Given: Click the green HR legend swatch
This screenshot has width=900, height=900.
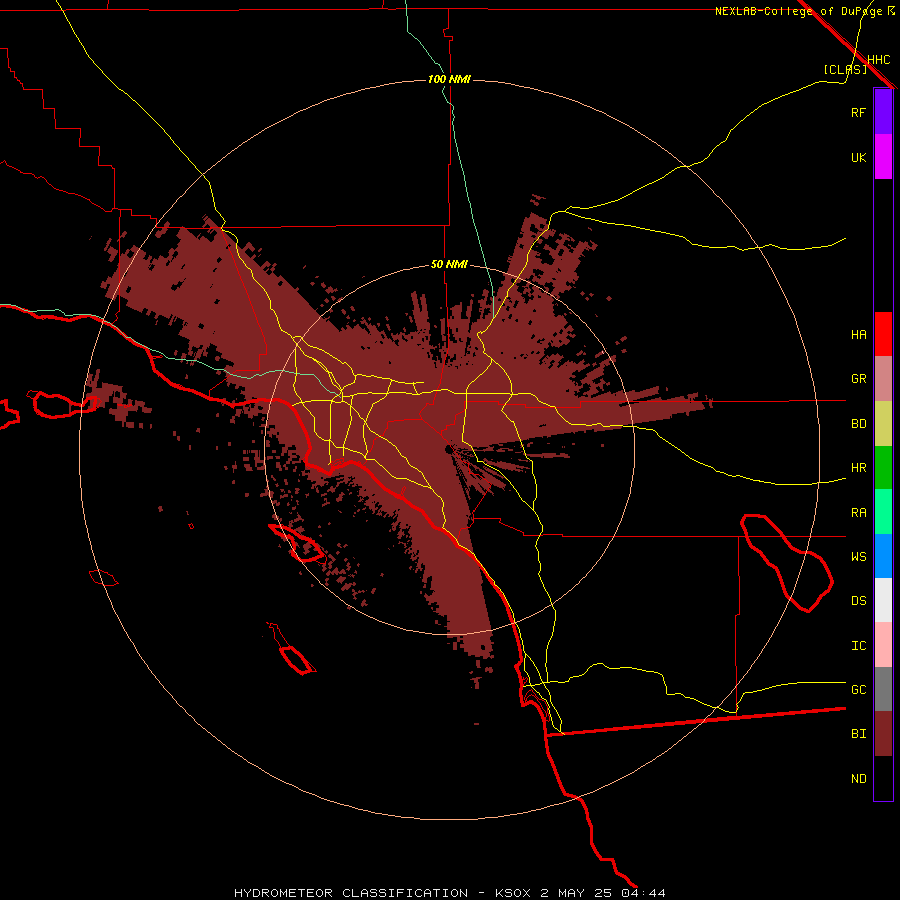Looking at the screenshot, I should [x=883, y=468].
